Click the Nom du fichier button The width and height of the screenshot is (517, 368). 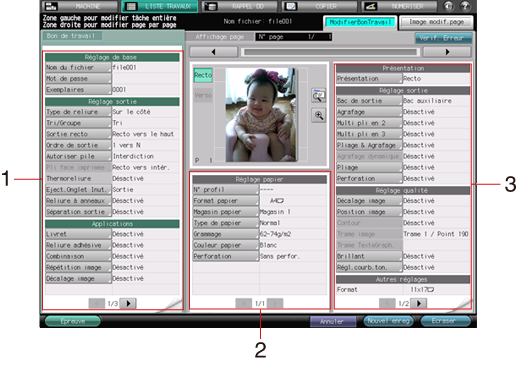(x=78, y=67)
